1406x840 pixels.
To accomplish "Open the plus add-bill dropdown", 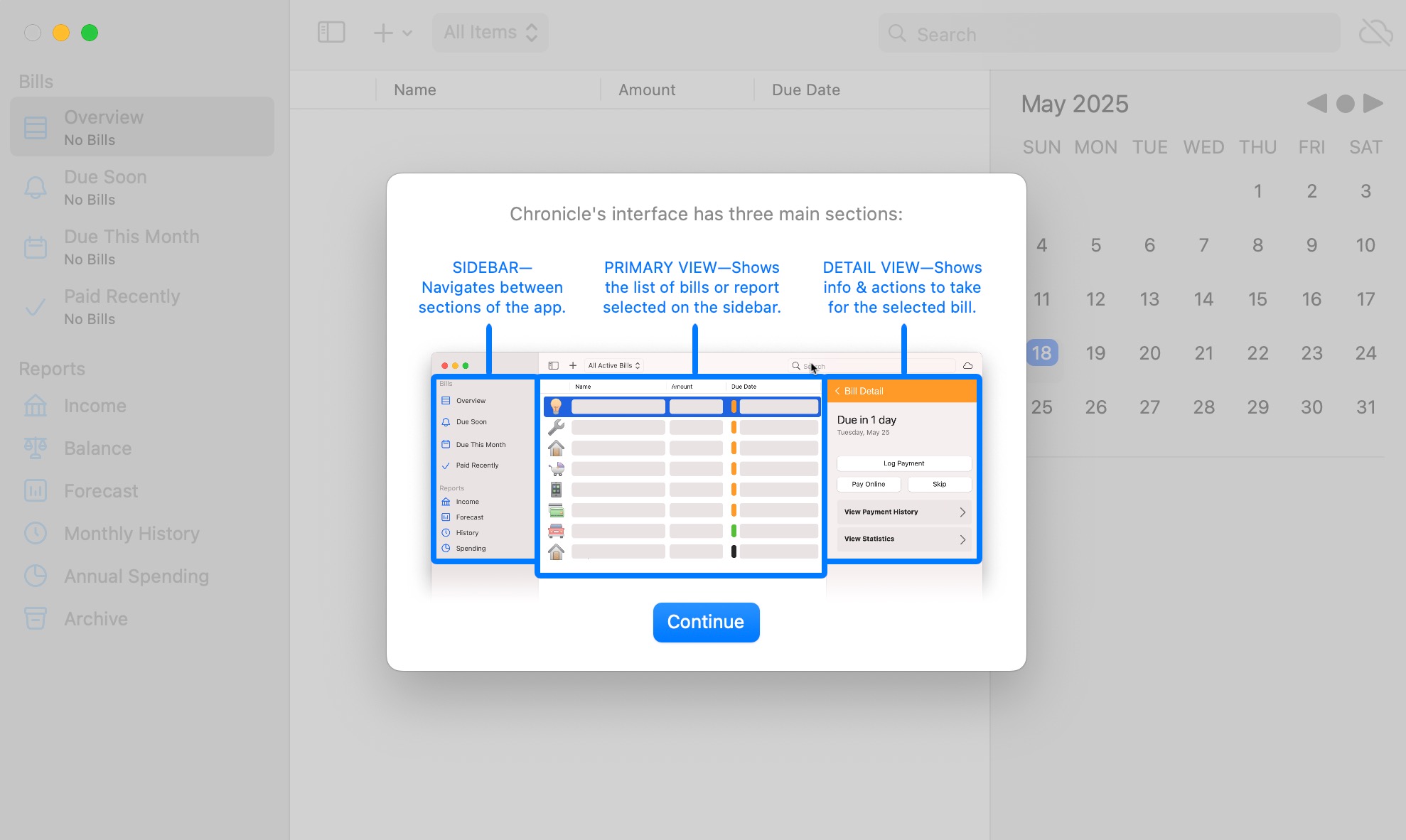I will pos(392,33).
